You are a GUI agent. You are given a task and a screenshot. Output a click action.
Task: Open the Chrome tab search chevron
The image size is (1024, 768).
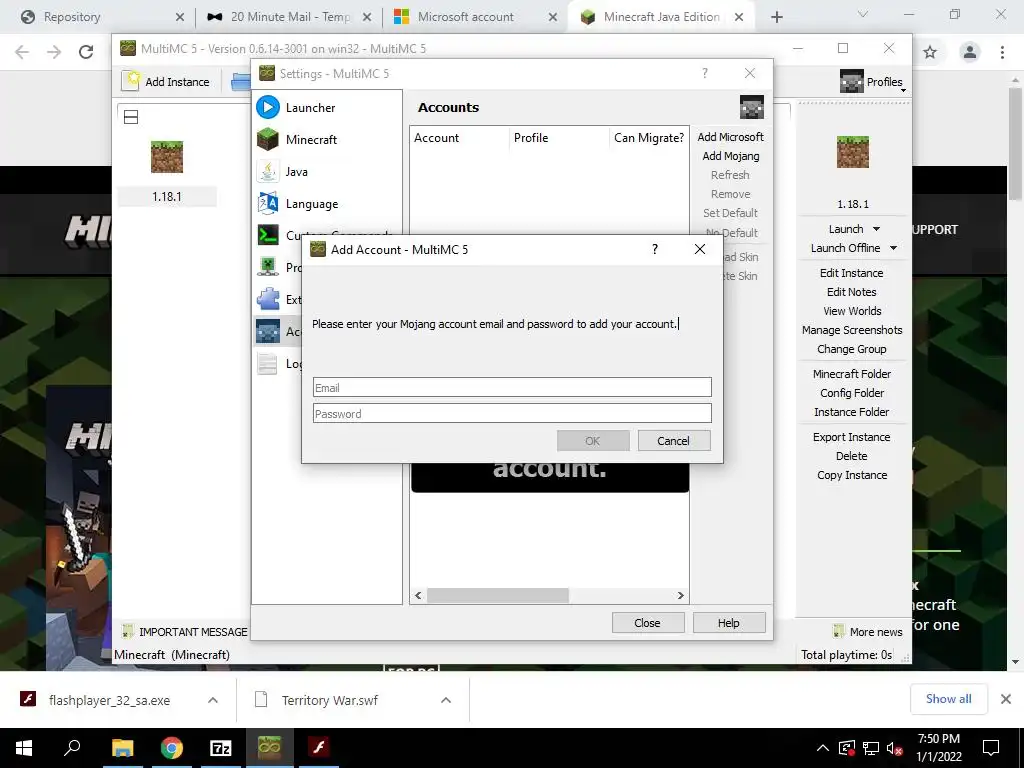coord(863,14)
